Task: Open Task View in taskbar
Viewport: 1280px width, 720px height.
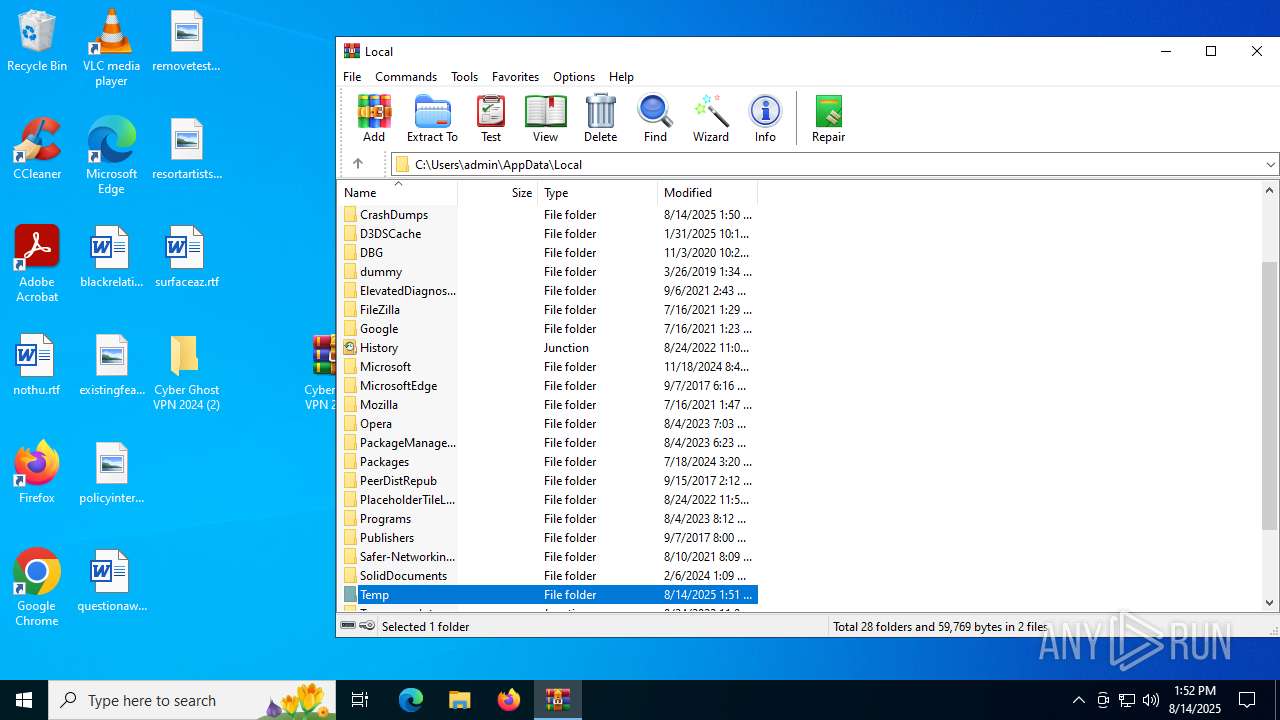Action: click(x=360, y=700)
